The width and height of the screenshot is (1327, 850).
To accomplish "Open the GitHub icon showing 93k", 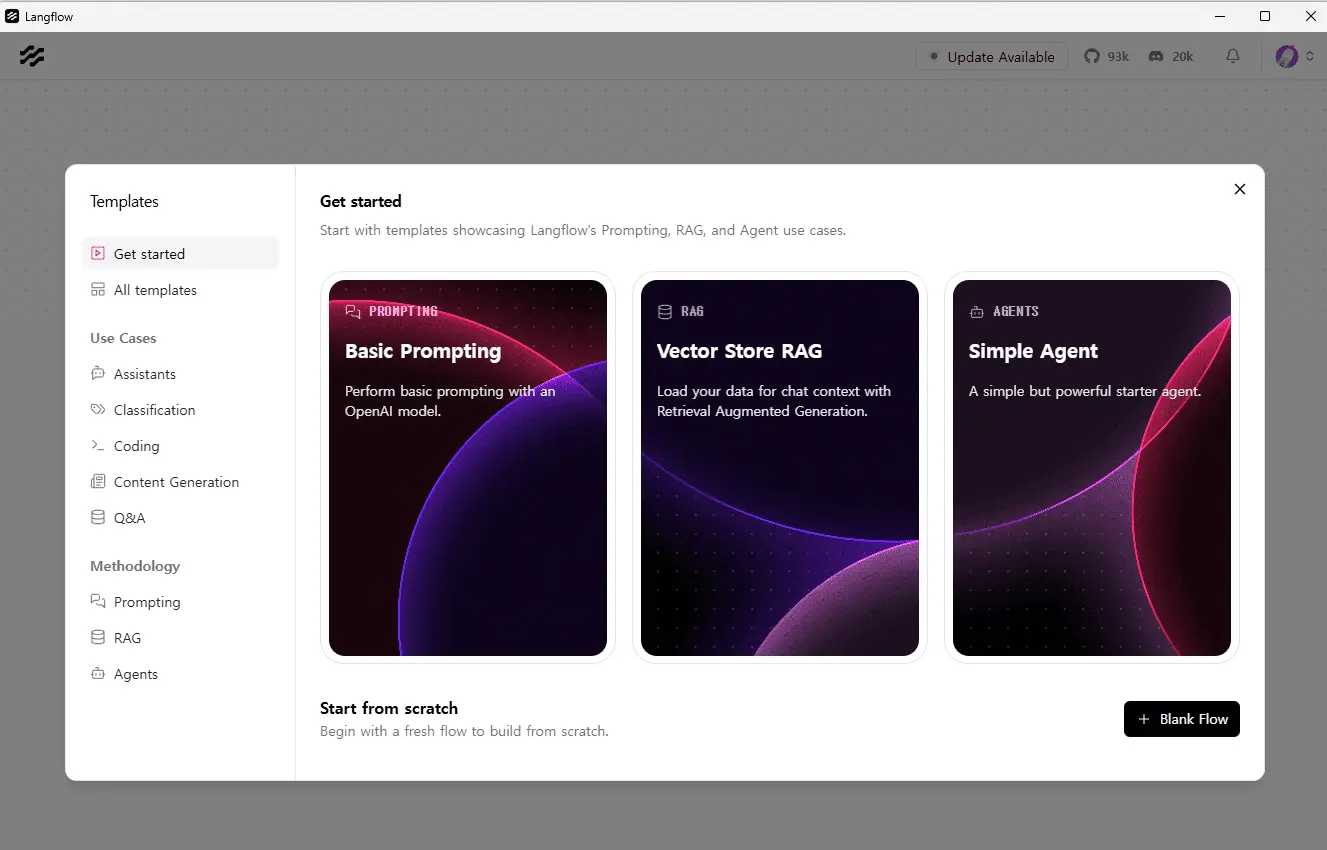I will [1091, 57].
